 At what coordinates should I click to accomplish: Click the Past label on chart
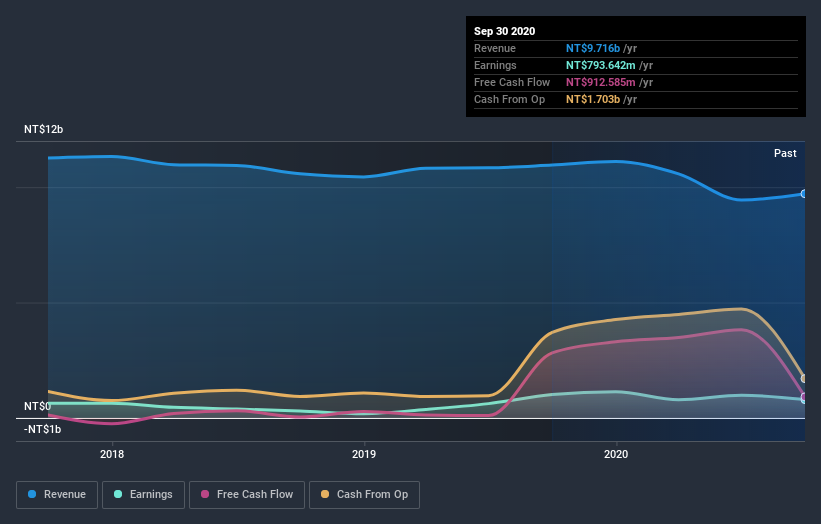(785, 153)
